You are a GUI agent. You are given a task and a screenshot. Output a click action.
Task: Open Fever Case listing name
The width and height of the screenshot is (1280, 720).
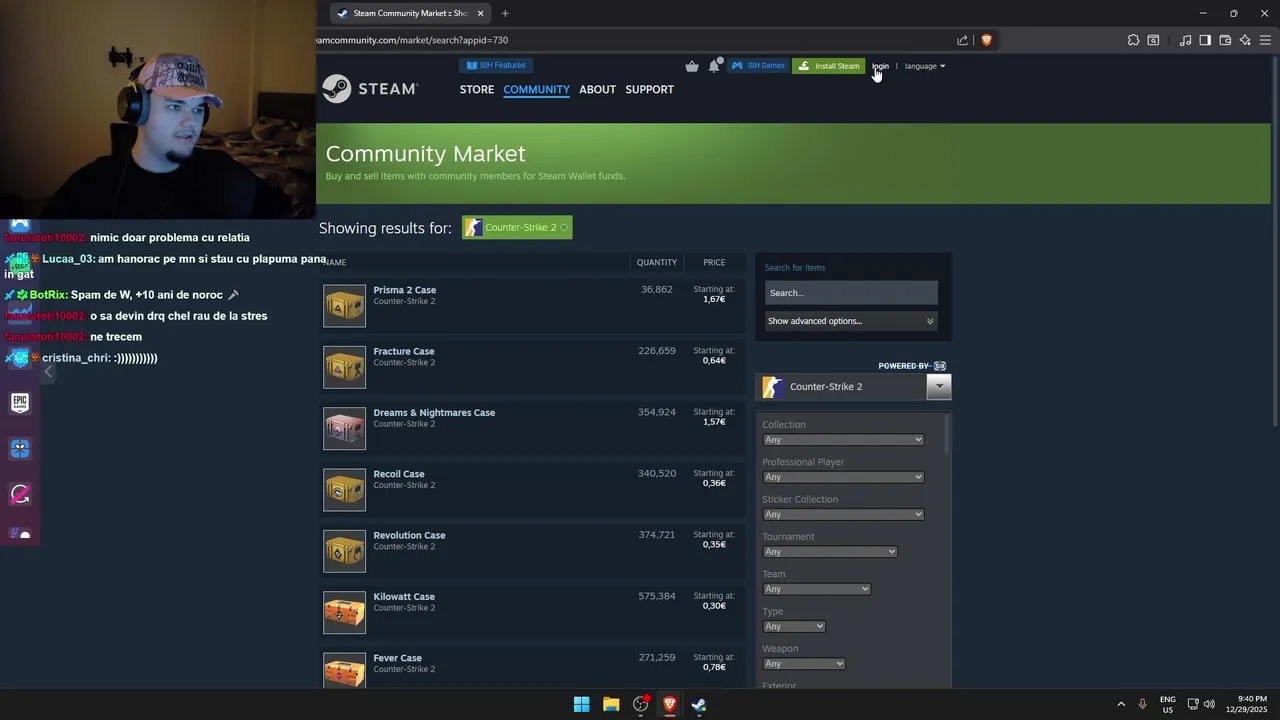tap(397, 658)
